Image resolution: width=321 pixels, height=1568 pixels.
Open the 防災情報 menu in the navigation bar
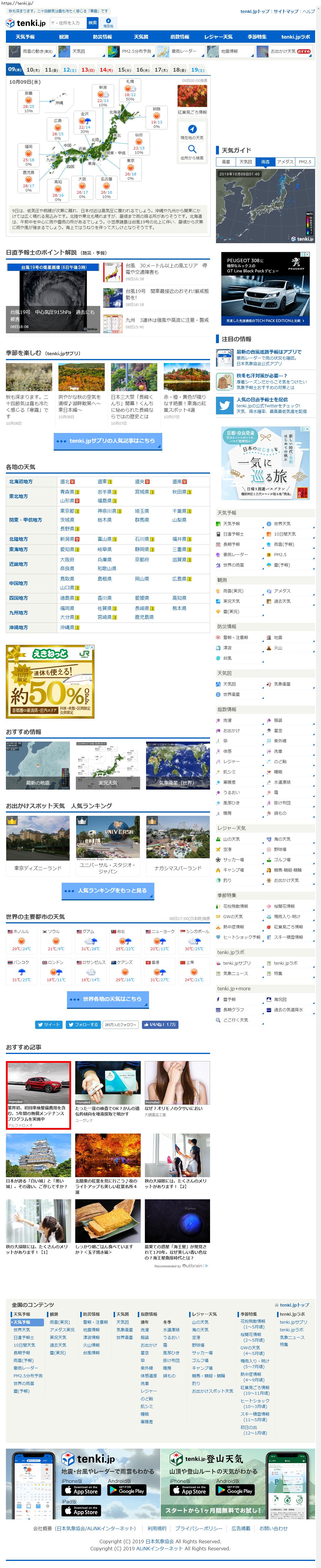pos(102,37)
